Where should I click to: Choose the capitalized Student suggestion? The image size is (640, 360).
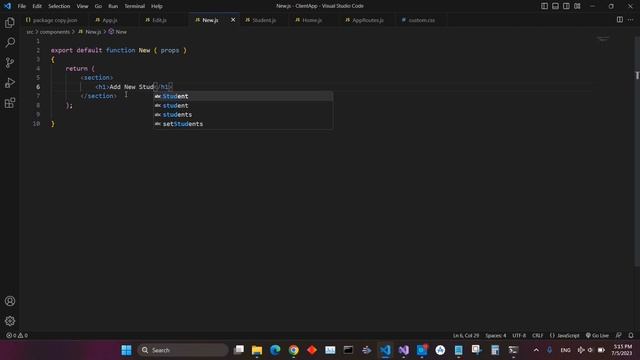[x=243, y=96]
